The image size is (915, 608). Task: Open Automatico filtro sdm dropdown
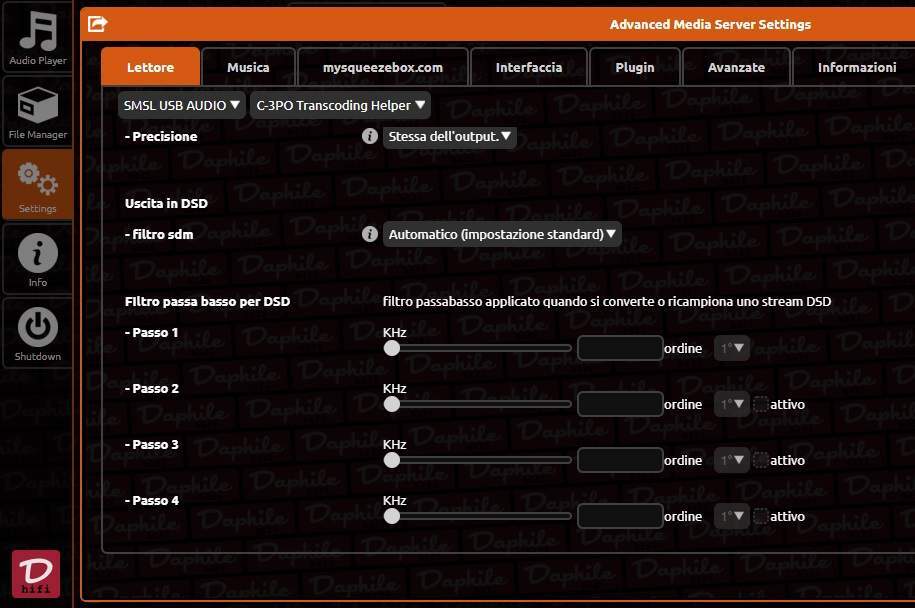(x=502, y=234)
